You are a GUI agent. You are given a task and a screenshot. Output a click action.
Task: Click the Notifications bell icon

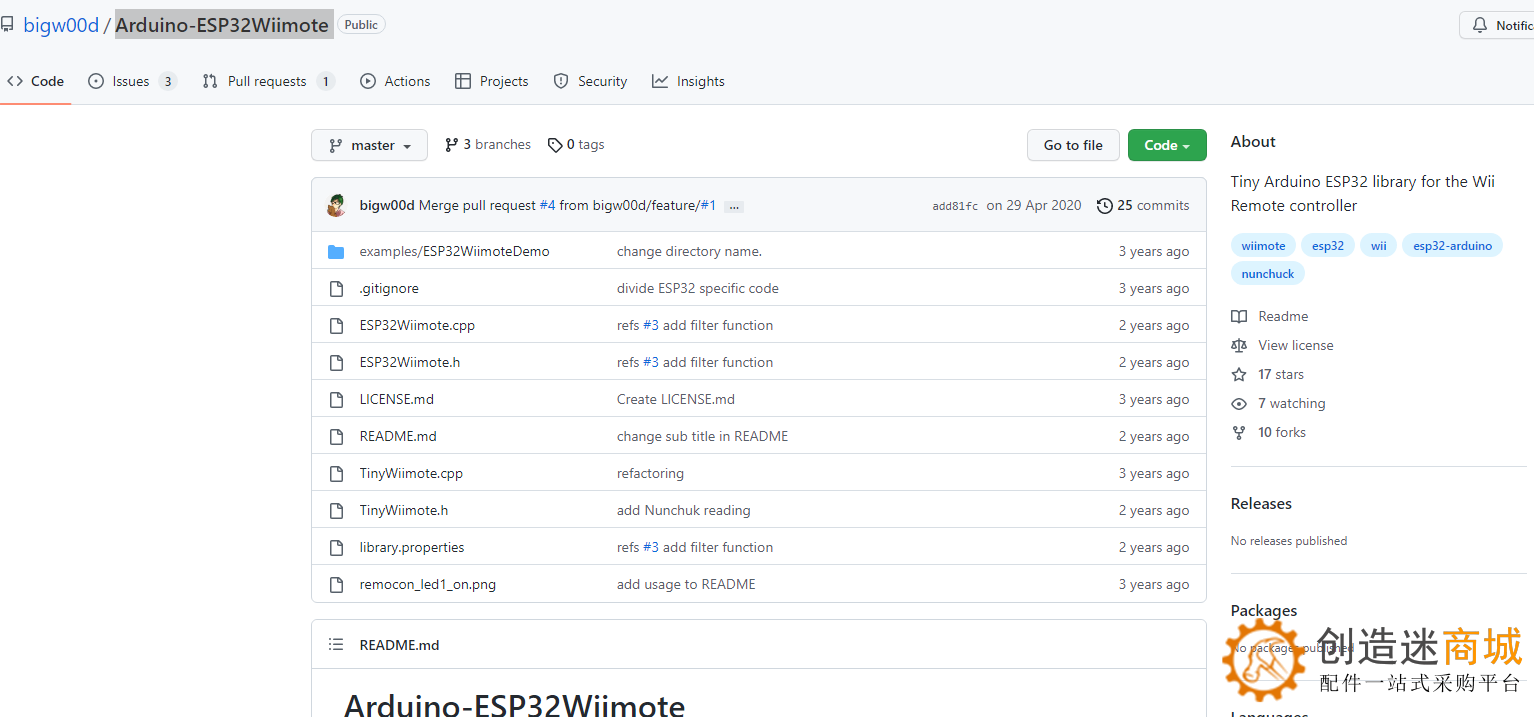1480,25
